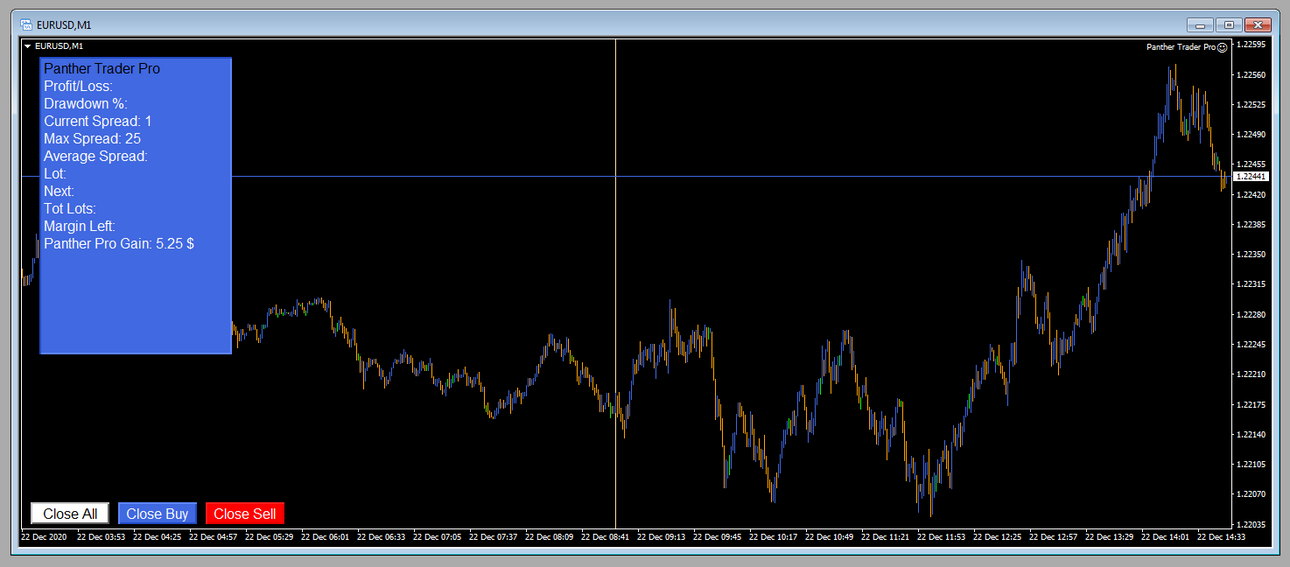Click the Current Spread: 1 line
The height and width of the screenshot is (567, 1290).
tap(98, 121)
